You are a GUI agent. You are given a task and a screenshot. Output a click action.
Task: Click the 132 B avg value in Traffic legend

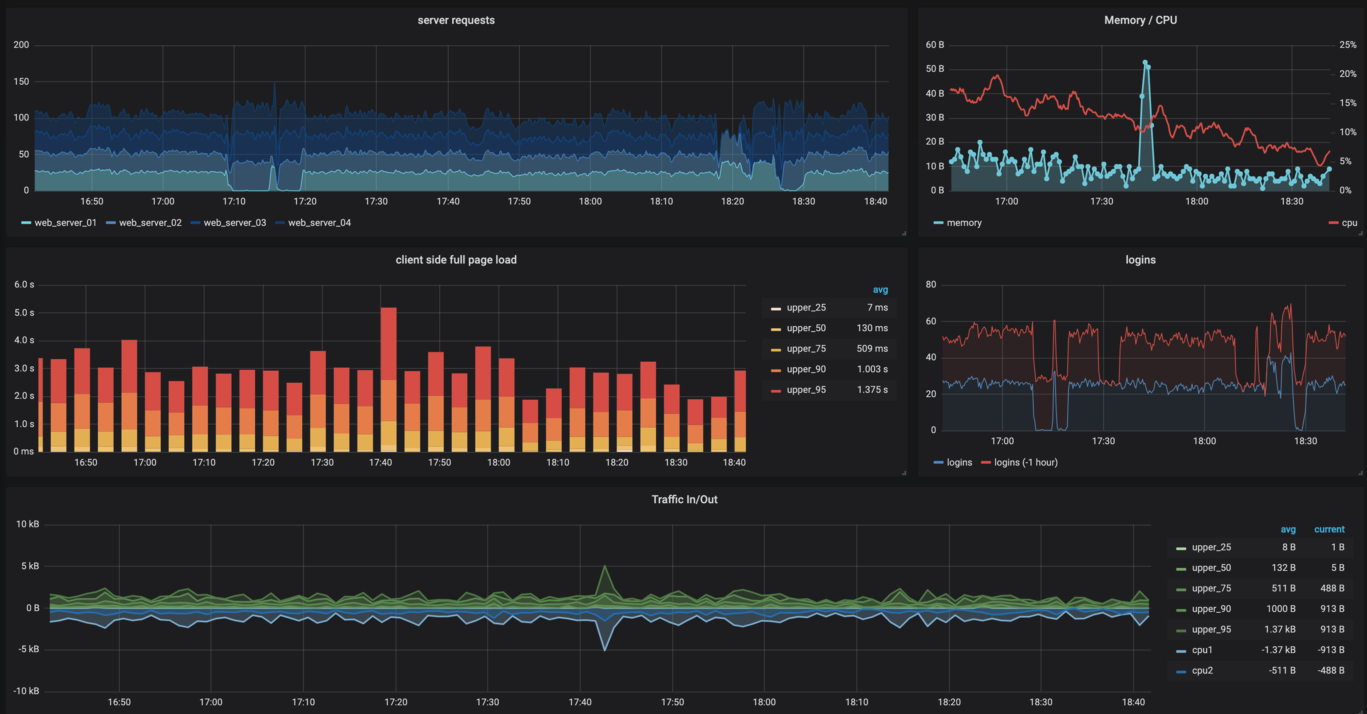[1283, 568]
